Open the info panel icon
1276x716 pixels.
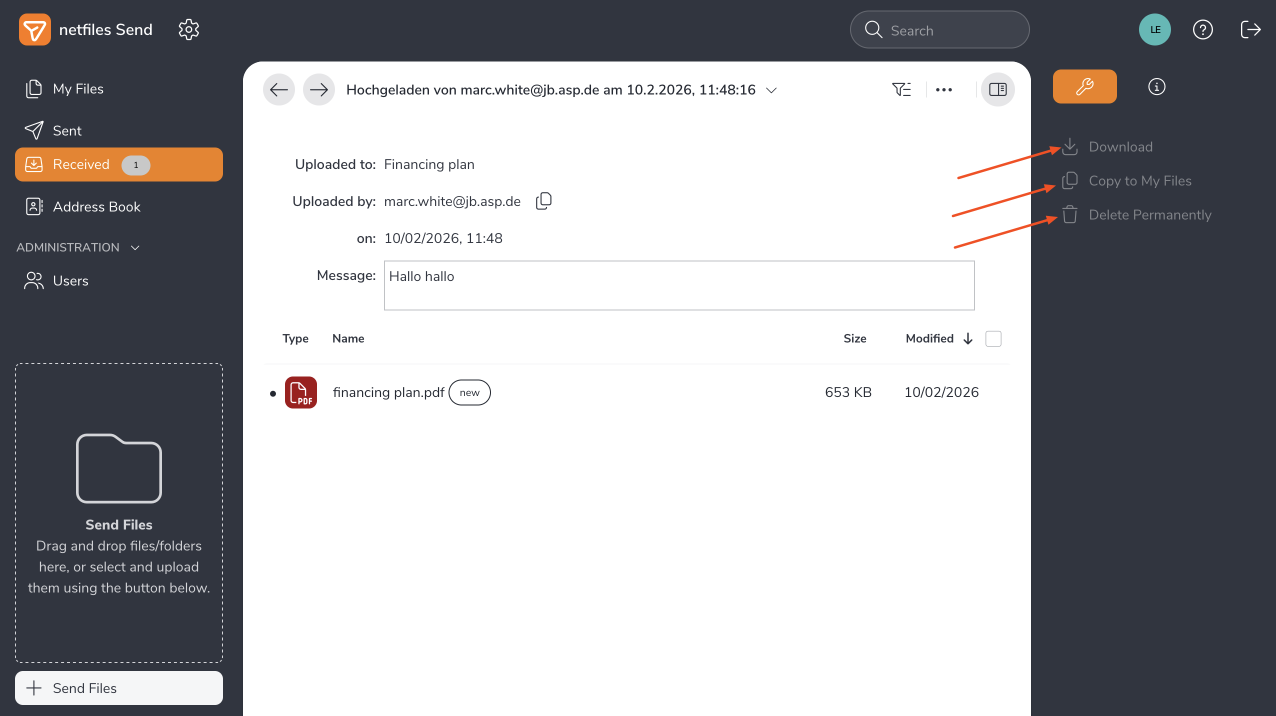pyautogui.click(x=1157, y=87)
